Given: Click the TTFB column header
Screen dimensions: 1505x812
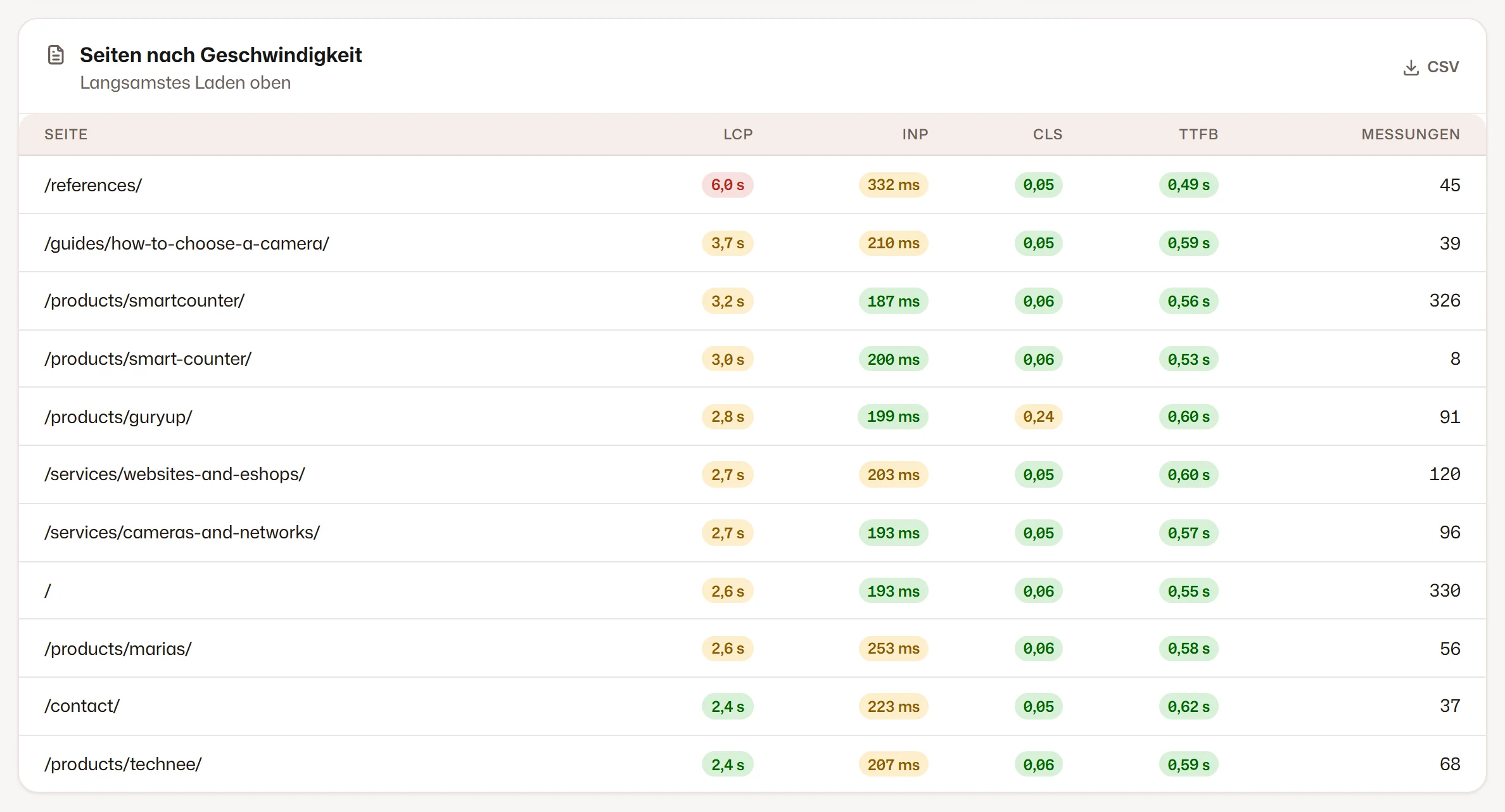Looking at the screenshot, I should [1198, 134].
